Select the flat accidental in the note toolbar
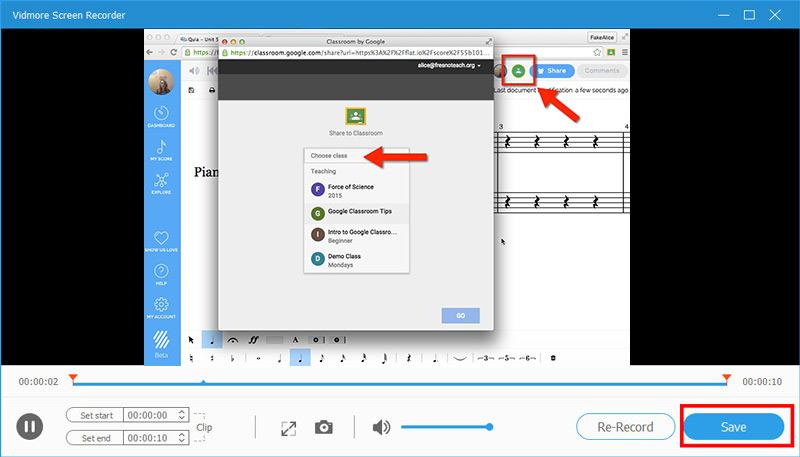Viewport: 800px width, 457px height. click(x=233, y=358)
